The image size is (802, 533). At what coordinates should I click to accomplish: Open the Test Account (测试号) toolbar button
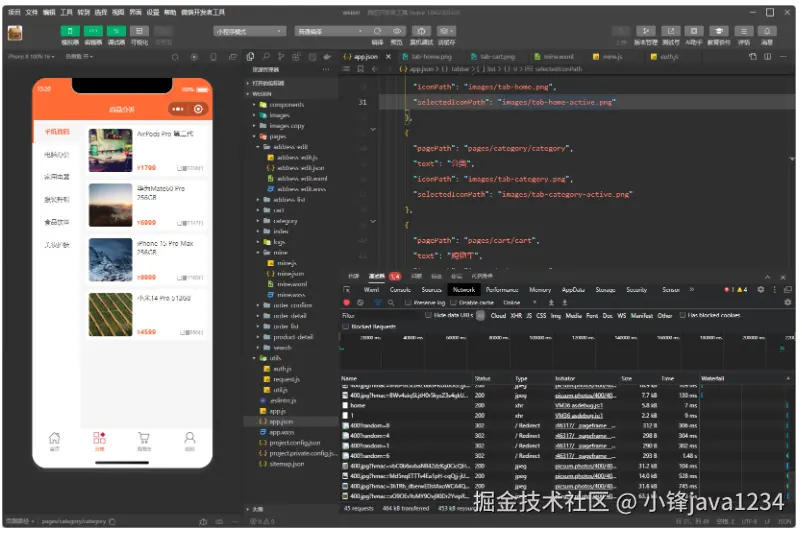(671, 31)
